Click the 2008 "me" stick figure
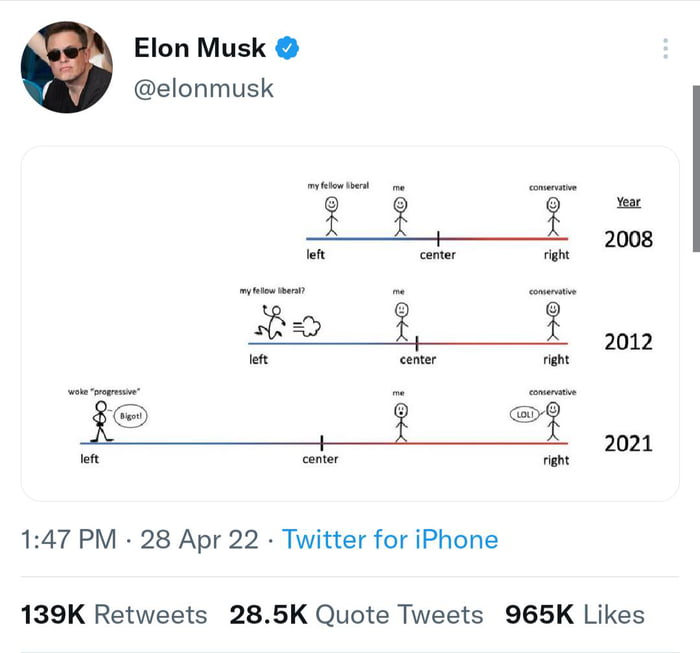 point(400,215)
